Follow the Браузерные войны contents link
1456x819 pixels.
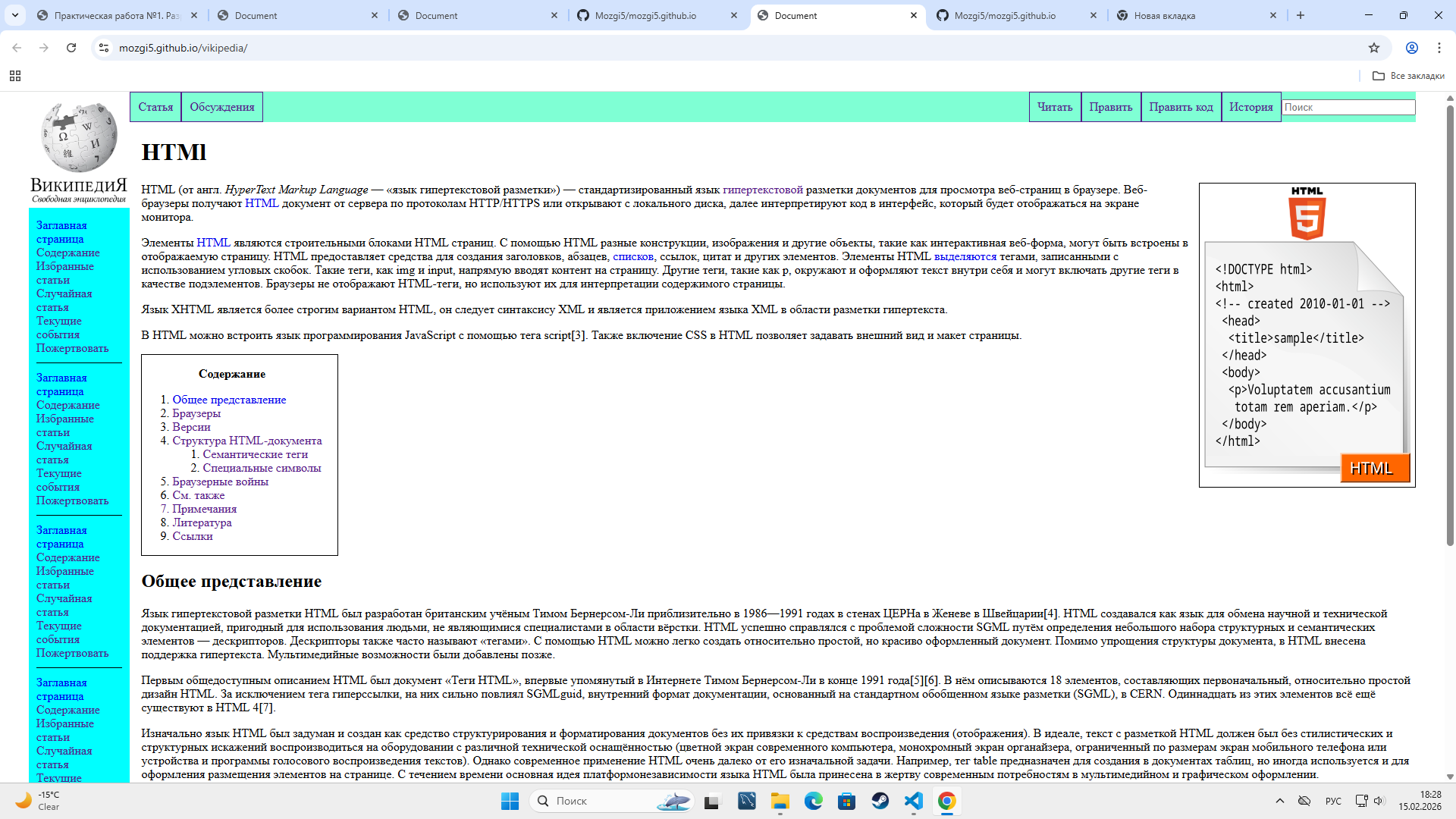(x=220, y=482)
